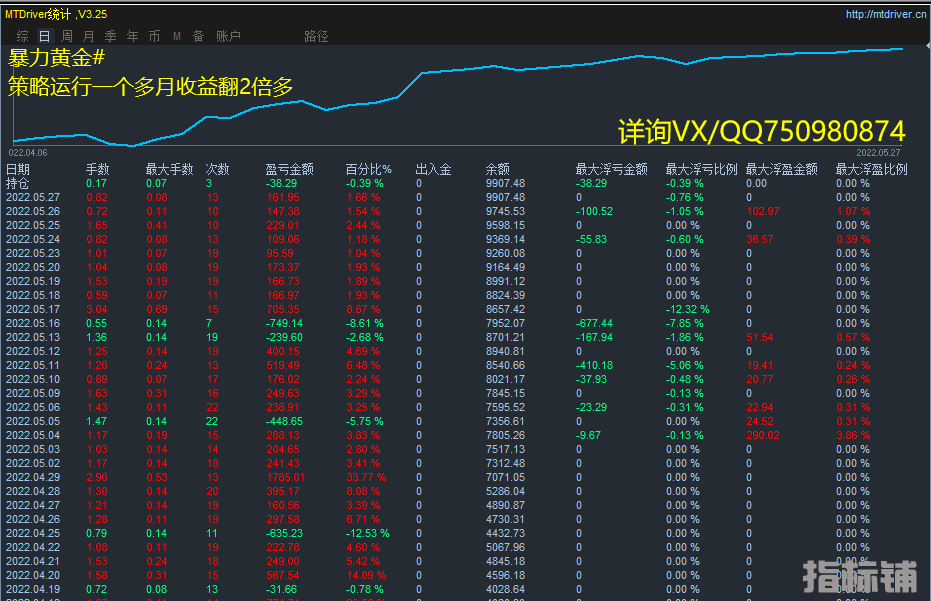Click floating loss ratio -12.32 %
The height and width of the screenshot is (601, 931).
688,309
